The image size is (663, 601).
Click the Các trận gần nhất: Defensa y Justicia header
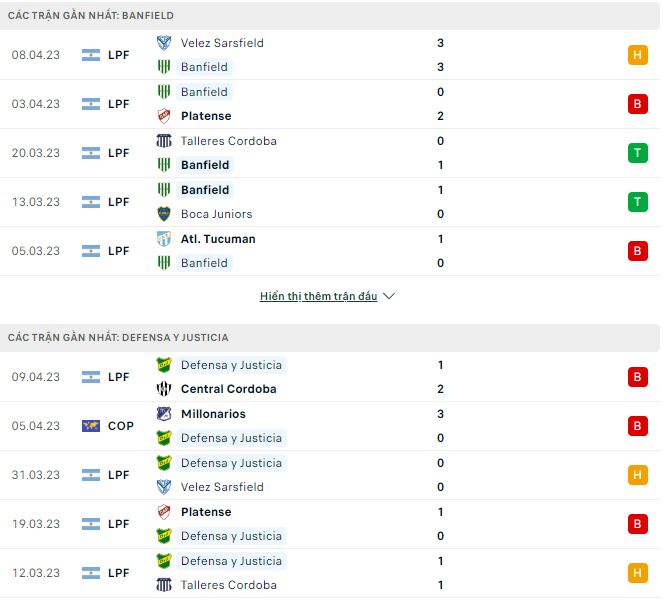coord(118,338)
